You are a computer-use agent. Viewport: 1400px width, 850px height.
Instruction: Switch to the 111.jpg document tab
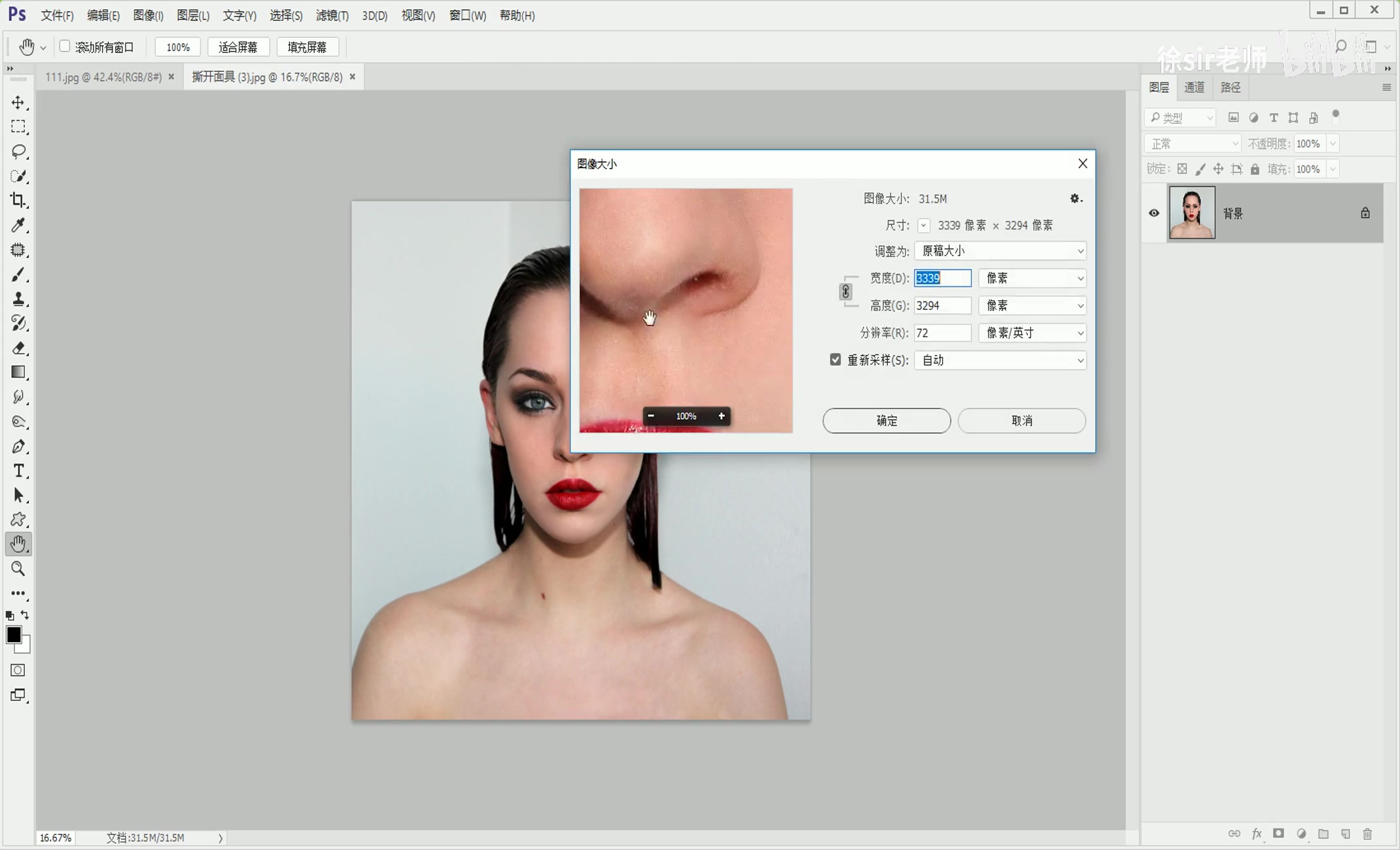(103, 77)
